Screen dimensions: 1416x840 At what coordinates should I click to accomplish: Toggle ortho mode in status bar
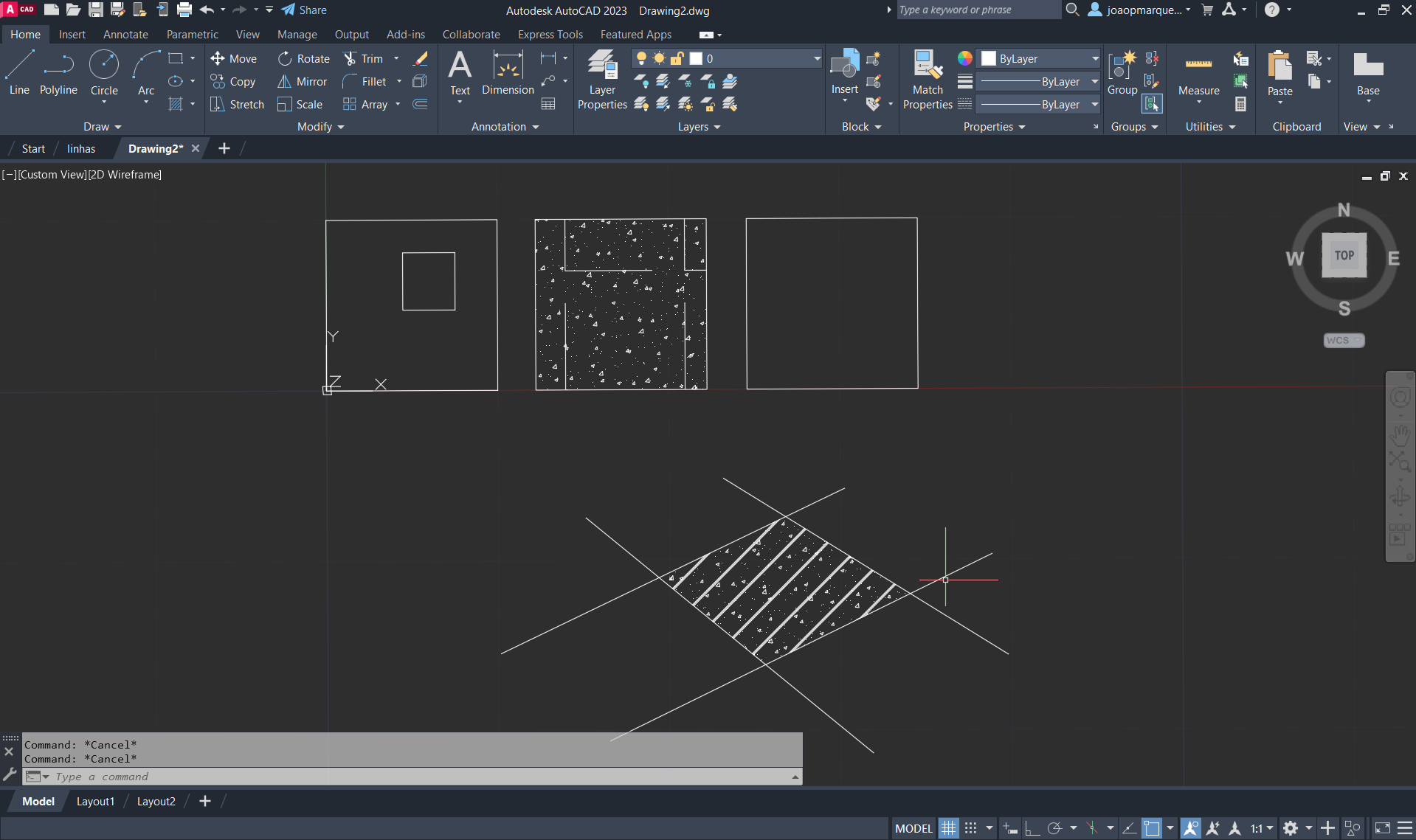point(1032,828)
